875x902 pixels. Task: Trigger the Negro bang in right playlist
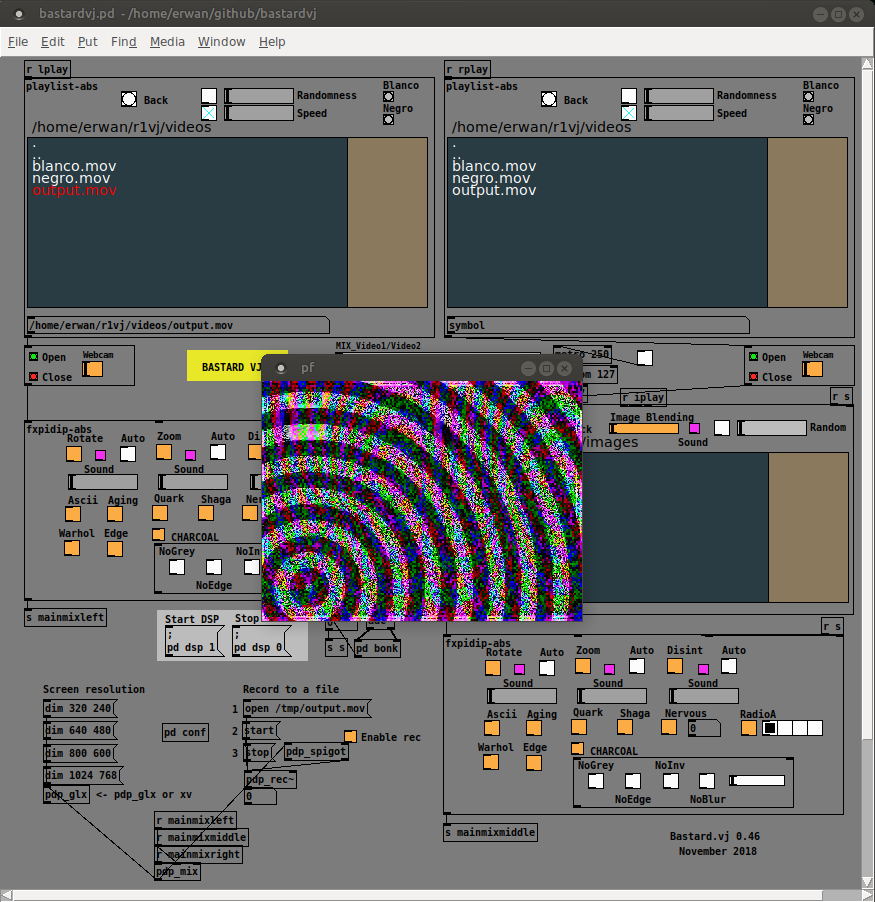809,120
